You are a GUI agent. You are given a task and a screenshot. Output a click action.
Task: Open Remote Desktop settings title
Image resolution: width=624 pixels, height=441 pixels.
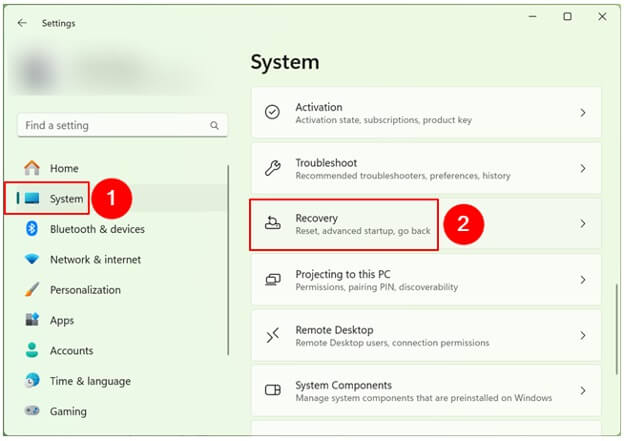coord(334,330)
